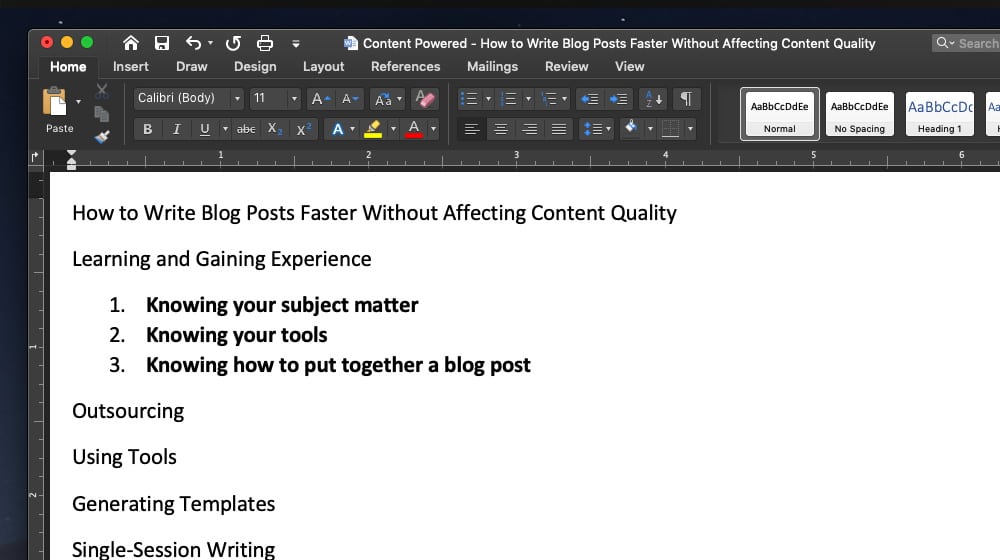This screenshot has width=1000, height=560.
Task: Sort text alphabetically with A-Z icon
Action: point(653,98)
